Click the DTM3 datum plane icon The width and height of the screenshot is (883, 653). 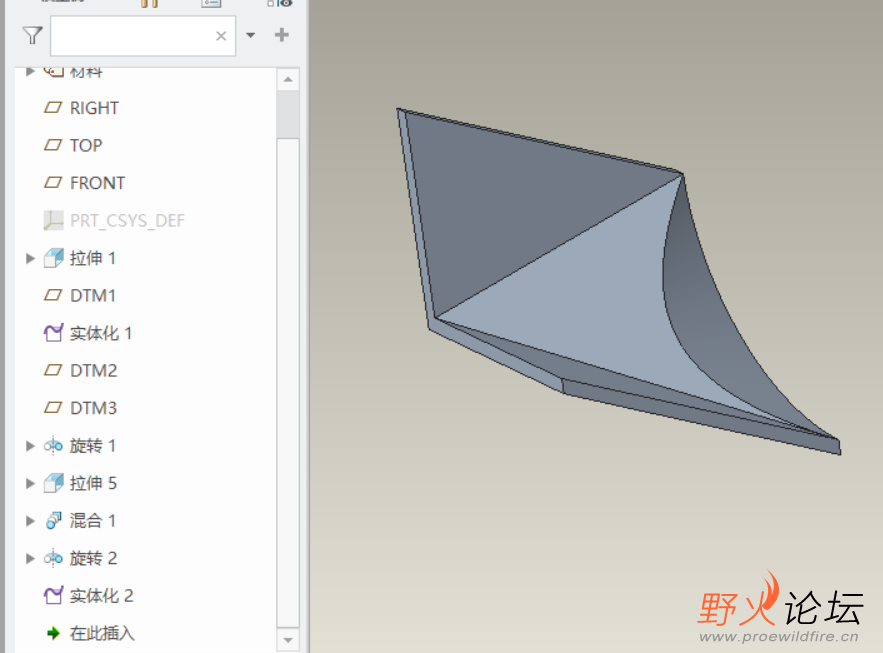53,408
